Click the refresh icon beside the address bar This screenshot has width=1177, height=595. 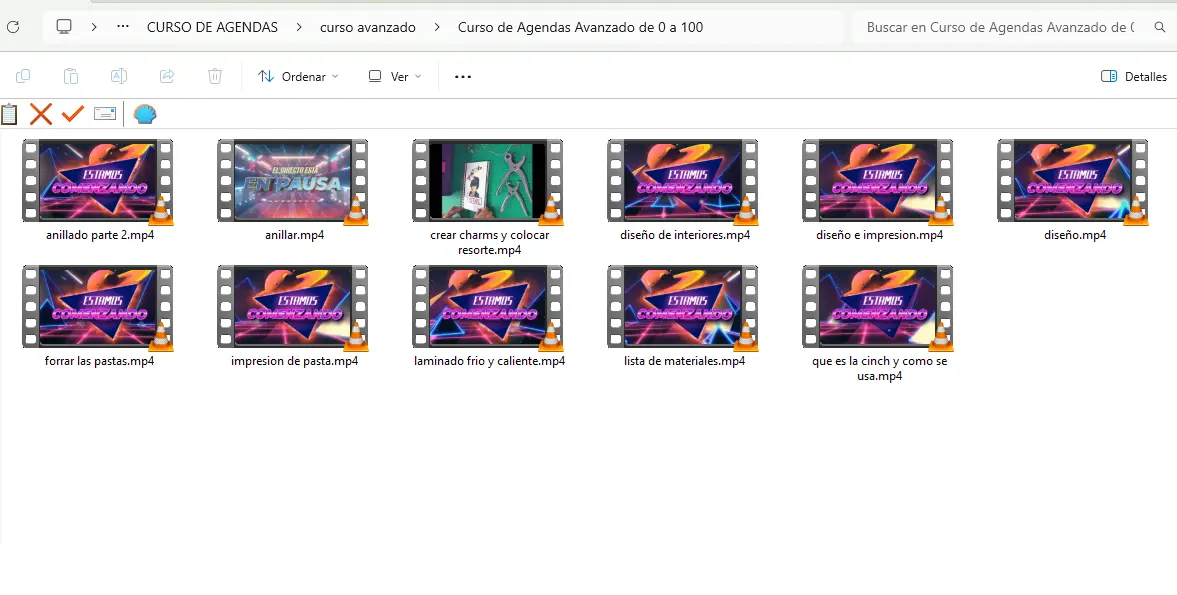13,27
